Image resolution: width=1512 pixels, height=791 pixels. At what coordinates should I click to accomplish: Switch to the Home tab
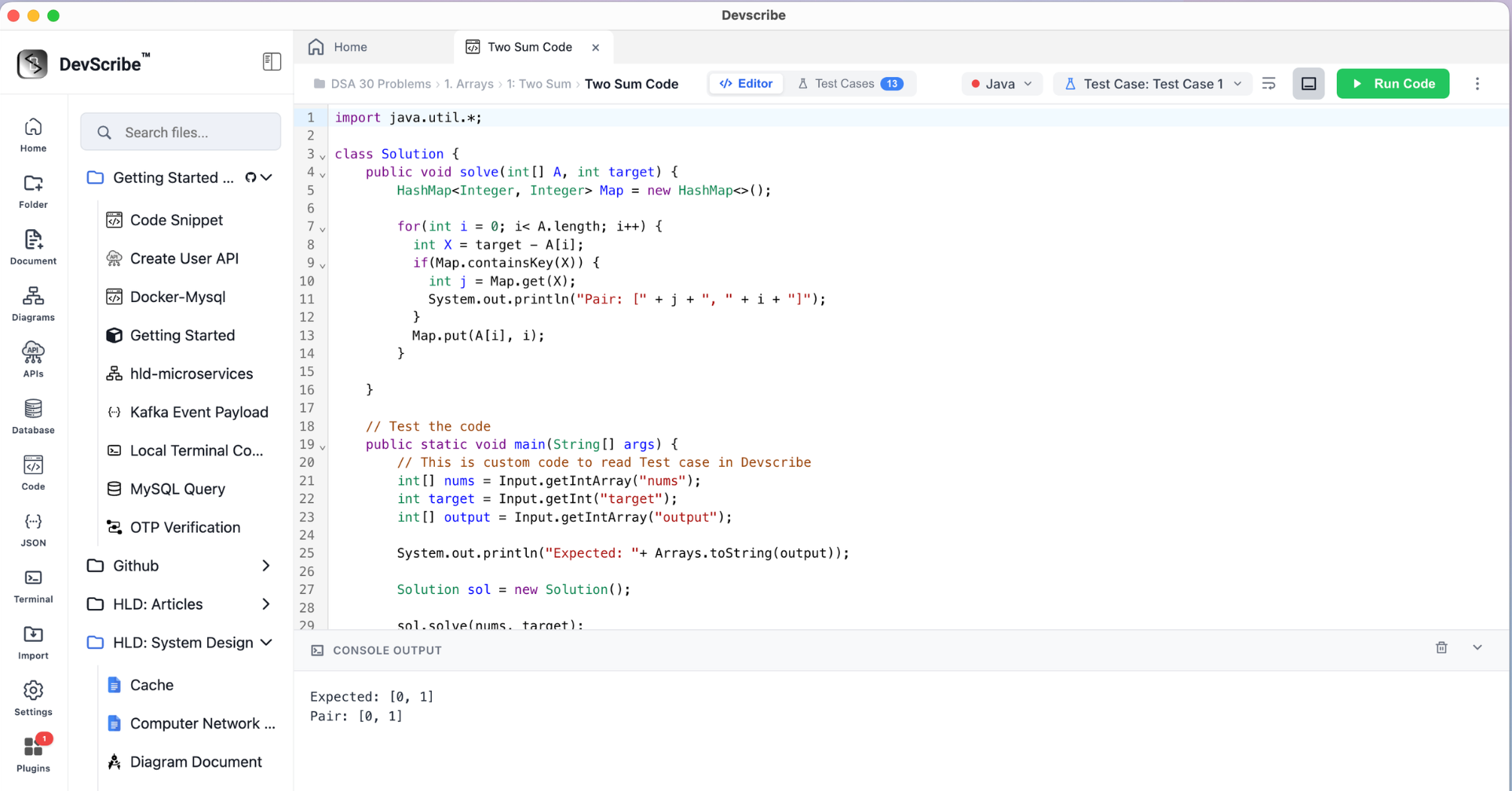[x=338, y=47]
